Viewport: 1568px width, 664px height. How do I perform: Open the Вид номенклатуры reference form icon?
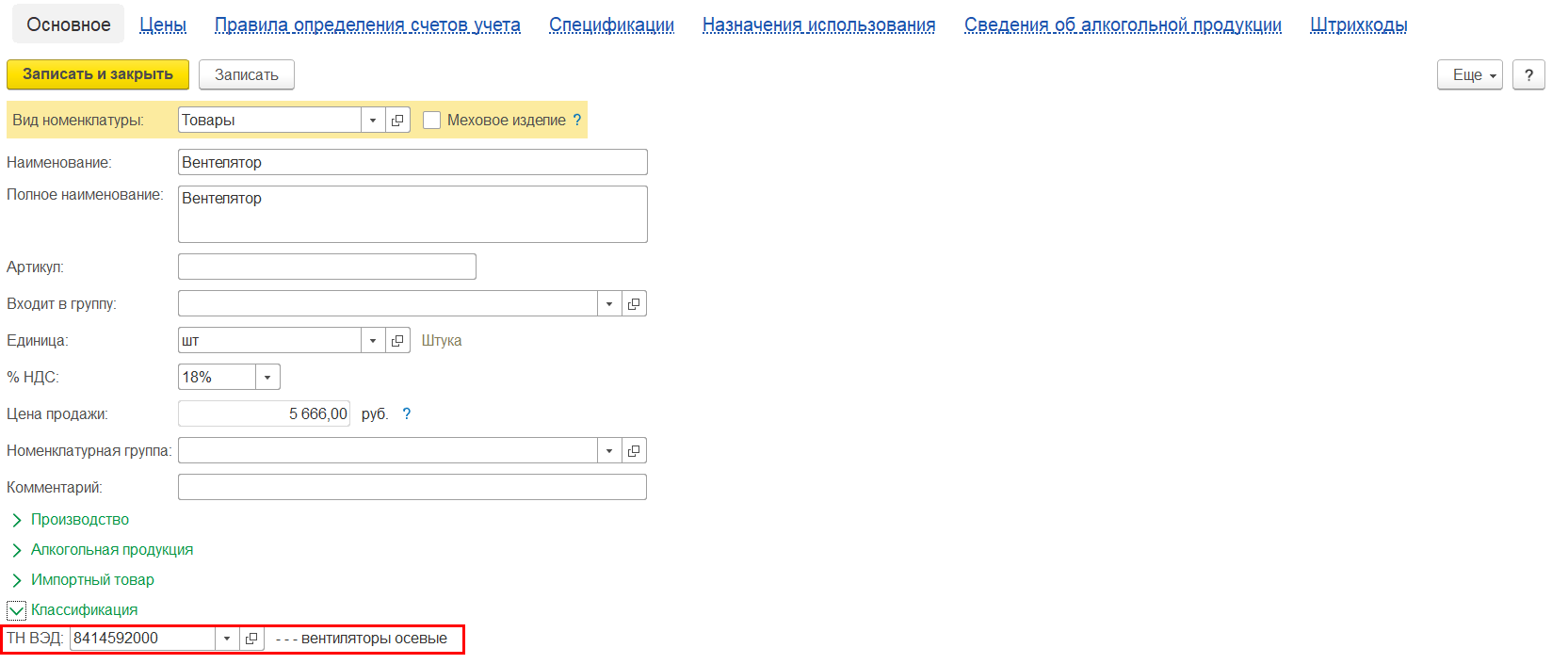[397, 120]
